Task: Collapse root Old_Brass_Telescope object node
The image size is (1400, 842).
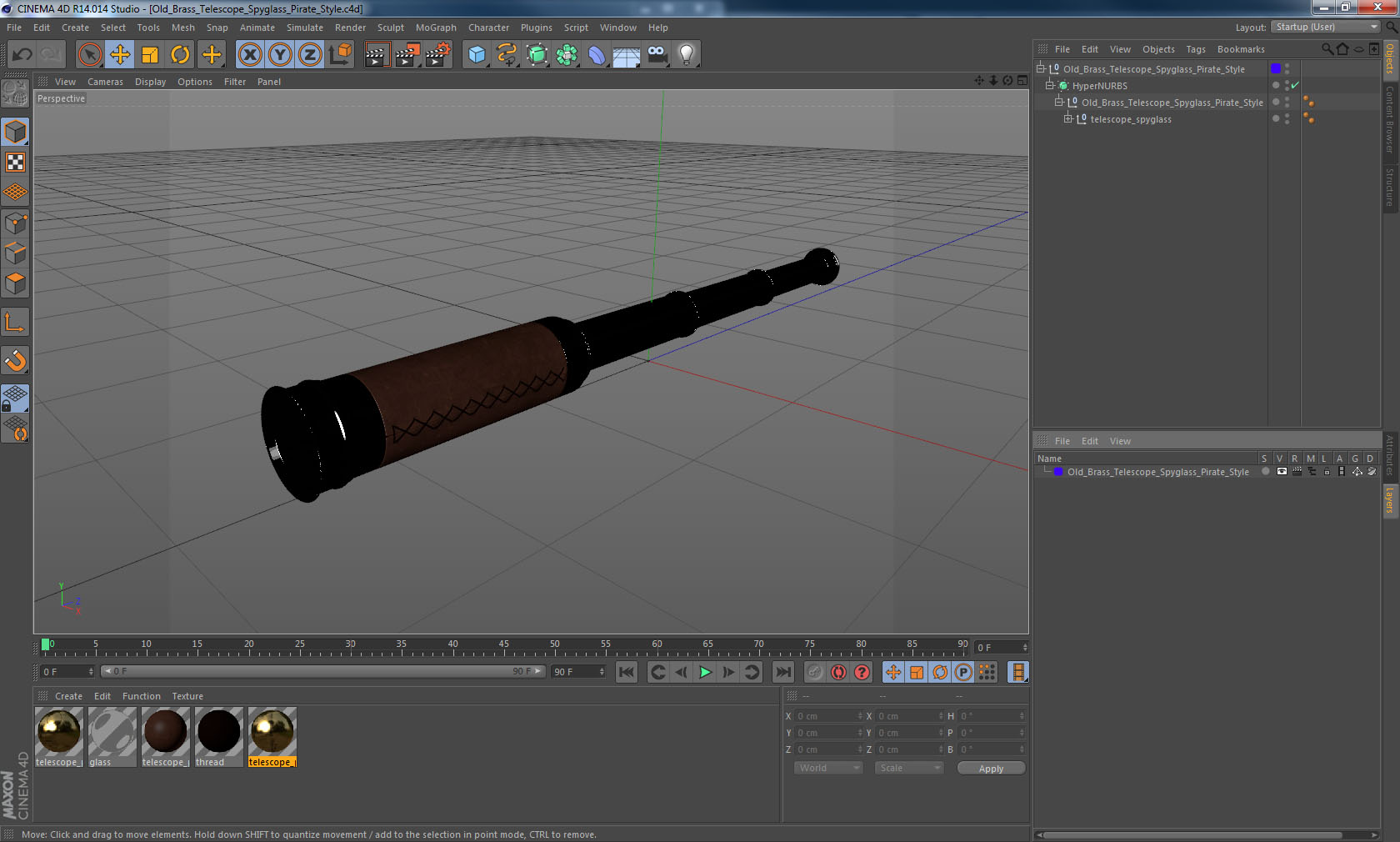Action: pos(1041,68)
